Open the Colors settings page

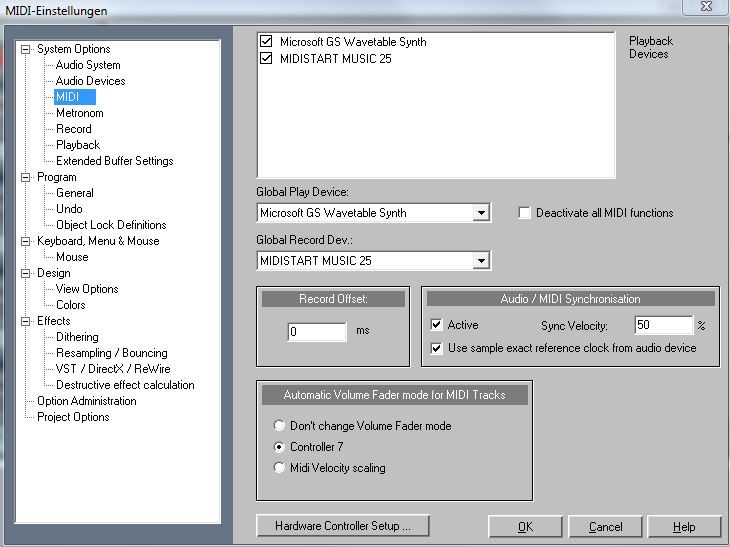[70, 305]
